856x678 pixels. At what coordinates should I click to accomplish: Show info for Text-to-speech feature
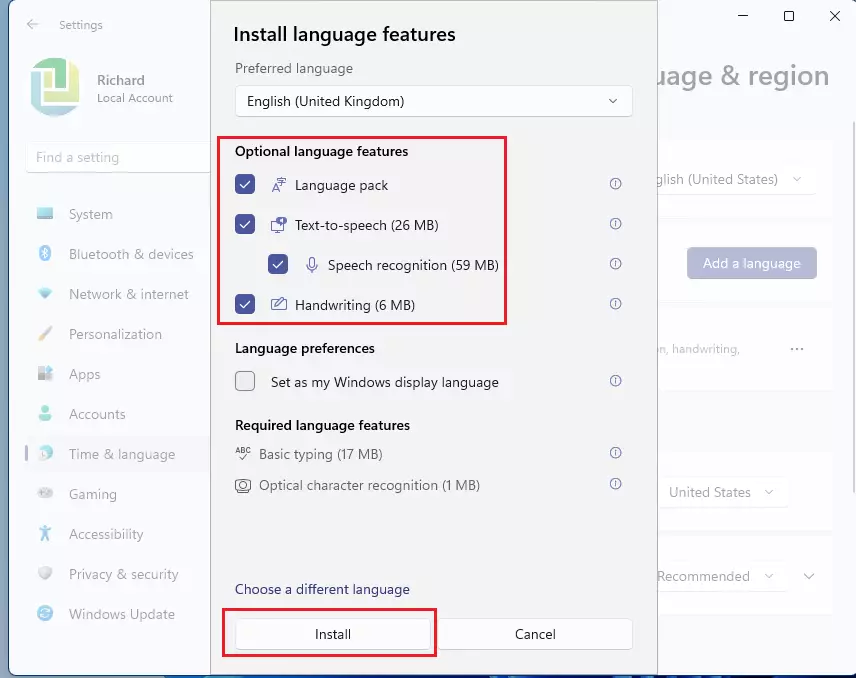(615, 224)
